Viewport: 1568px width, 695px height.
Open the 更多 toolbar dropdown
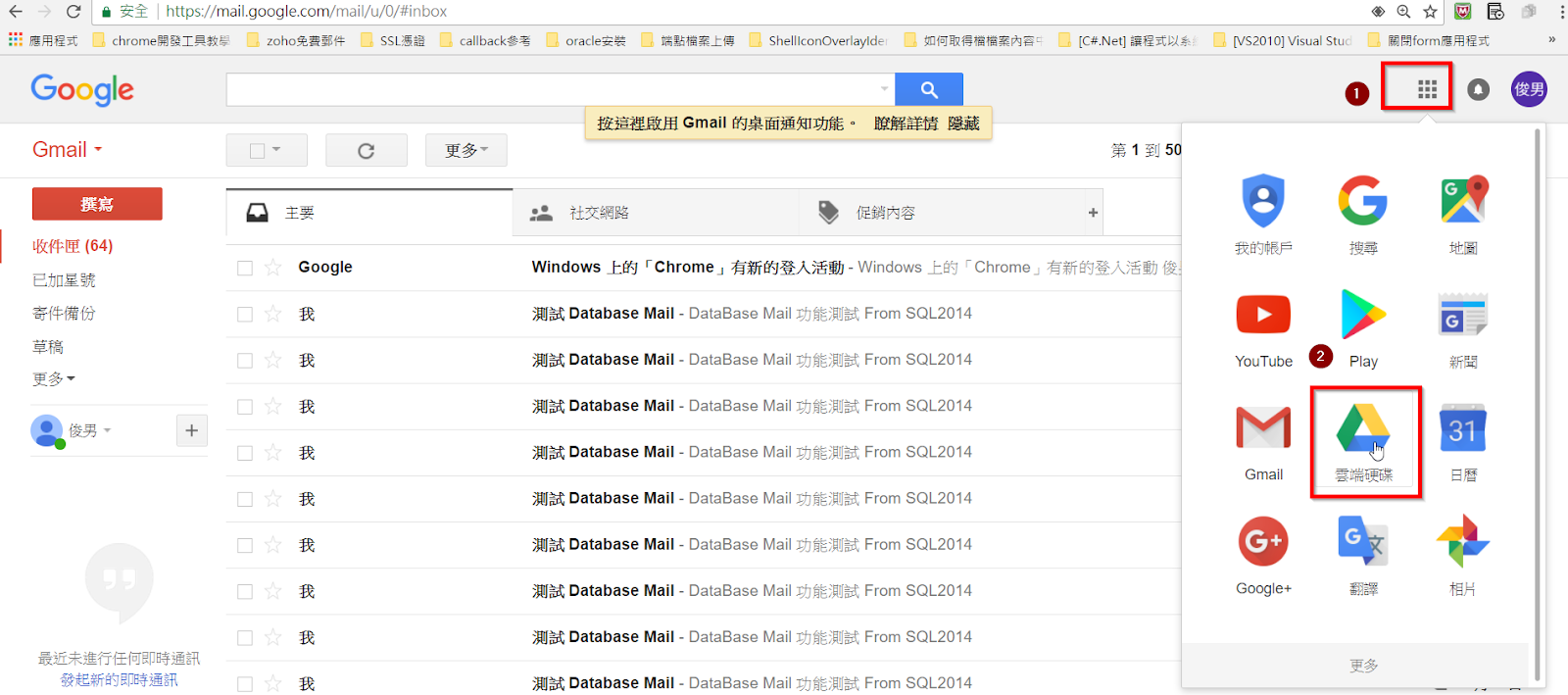[x=465, y=150]
